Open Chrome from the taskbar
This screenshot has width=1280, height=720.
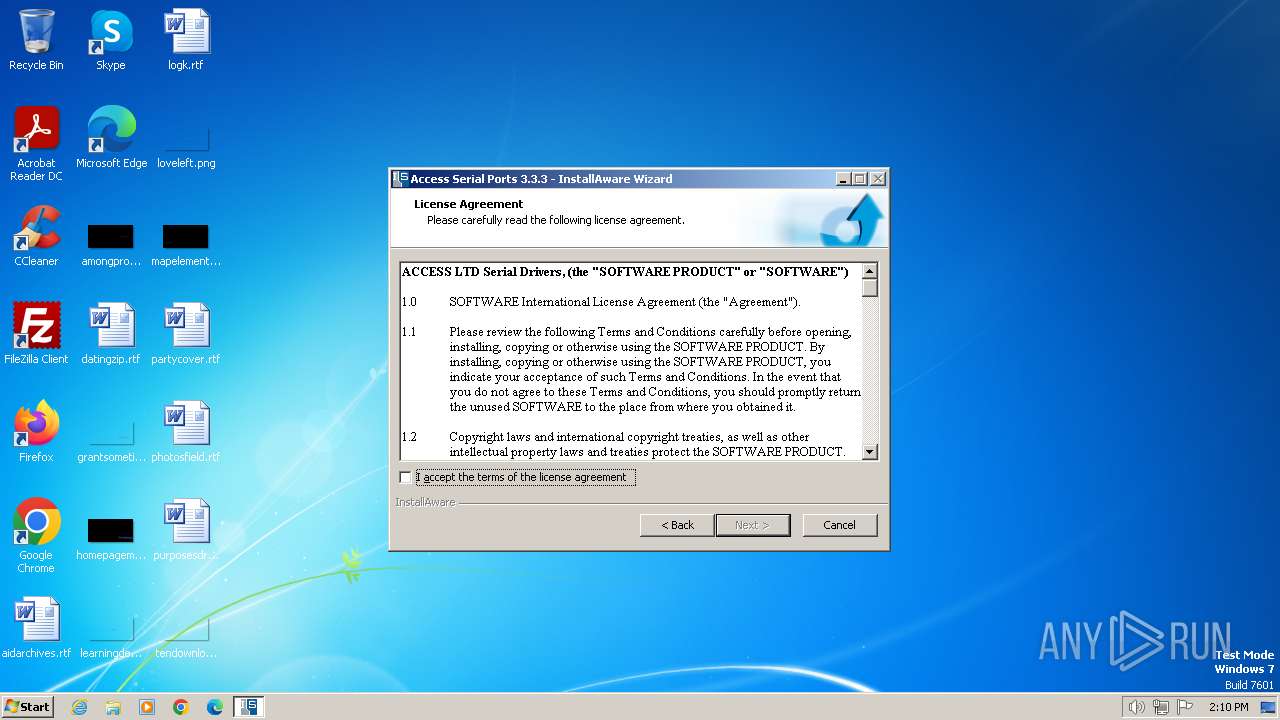click(x=181, y=707)
